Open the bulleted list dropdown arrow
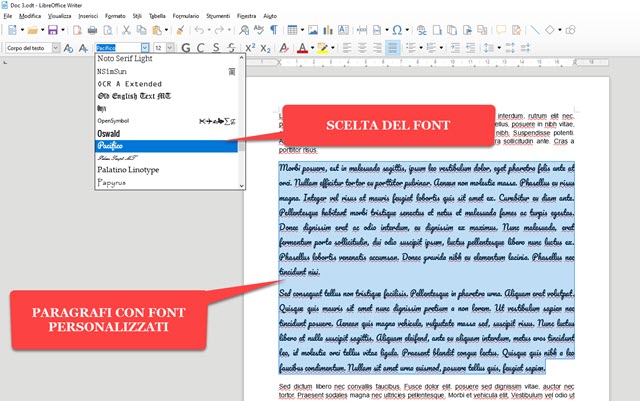This screenshot has width=640, height=401. (x=421, y=48)
